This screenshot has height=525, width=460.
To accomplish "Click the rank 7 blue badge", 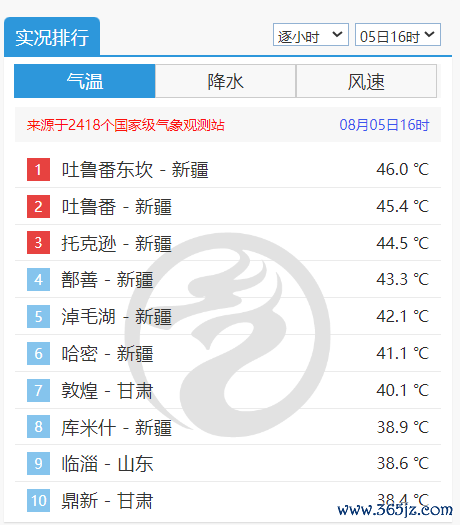I will [x=39, y=390].
